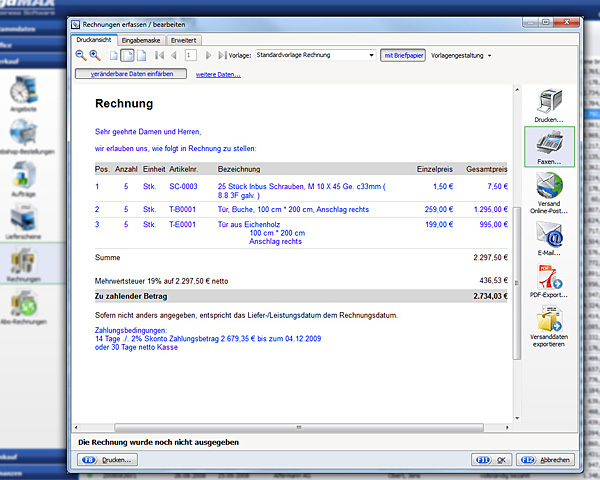
Task: Click the horizontal scrollbar left arrow
Action: click(x=76, y=427)
